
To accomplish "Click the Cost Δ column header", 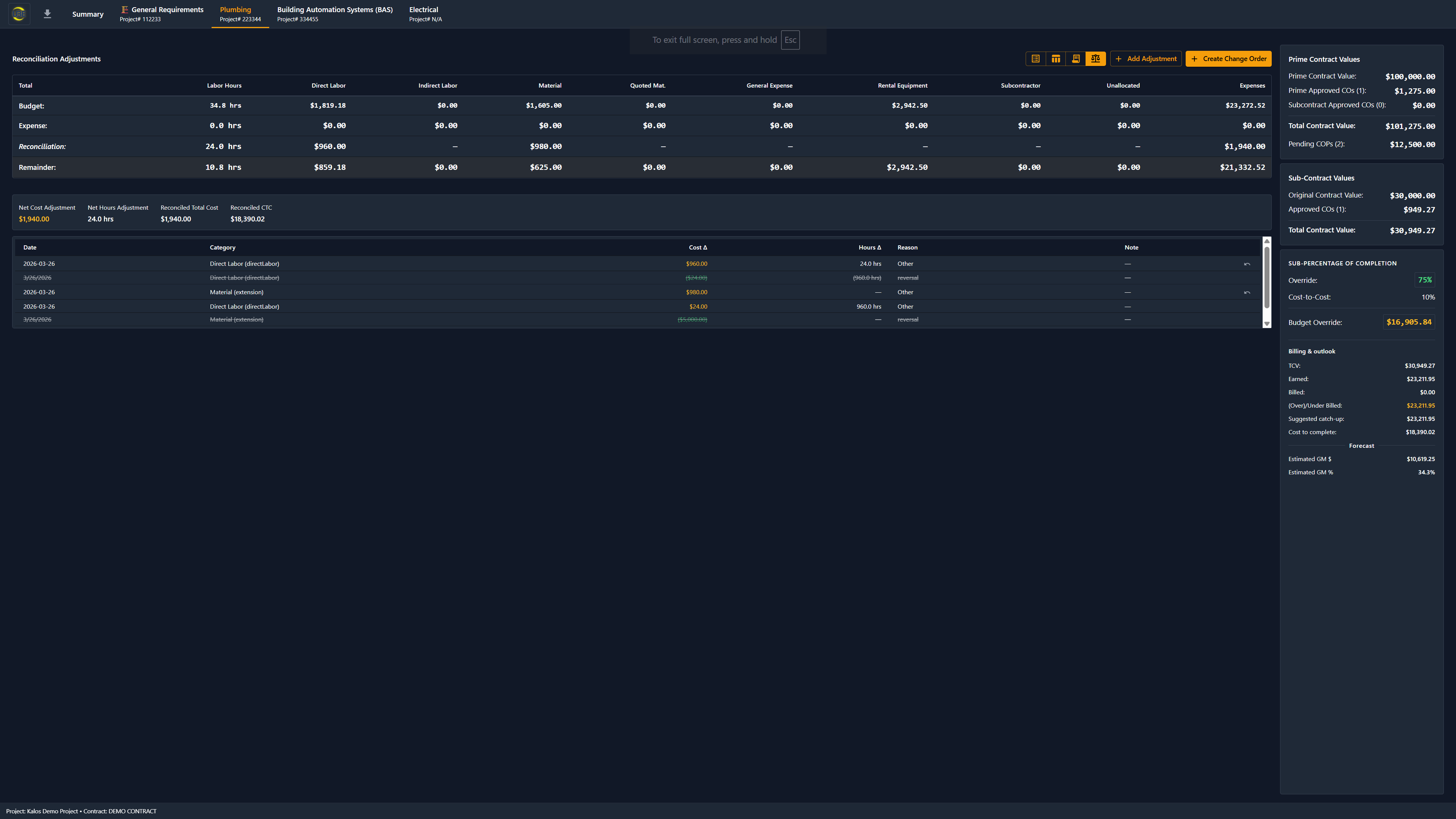I will (x=698, y=248).
